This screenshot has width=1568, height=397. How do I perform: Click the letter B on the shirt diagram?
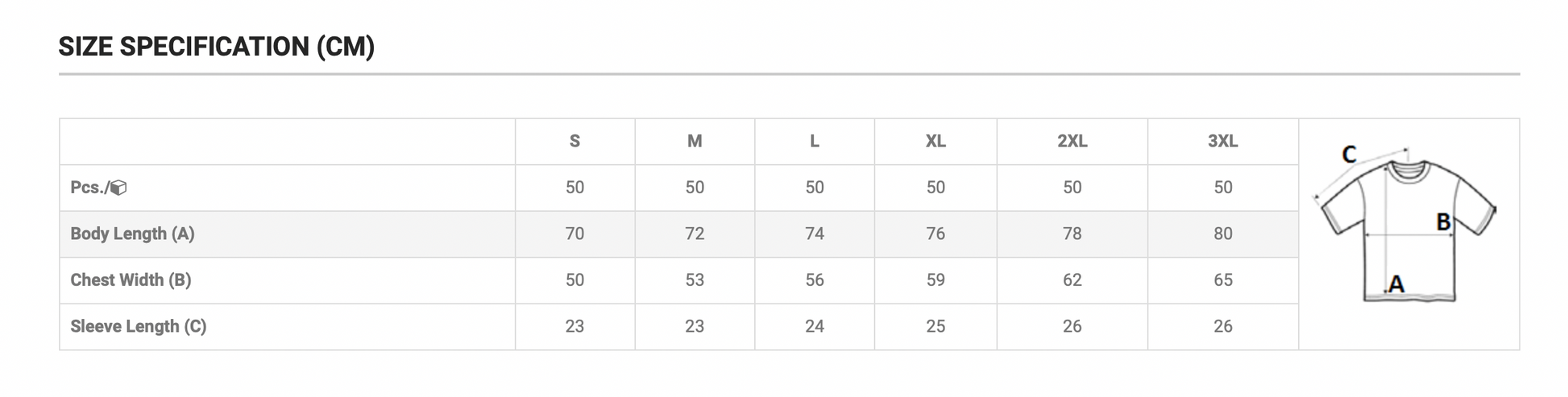pyautogui.click(x=1443, y=222)
